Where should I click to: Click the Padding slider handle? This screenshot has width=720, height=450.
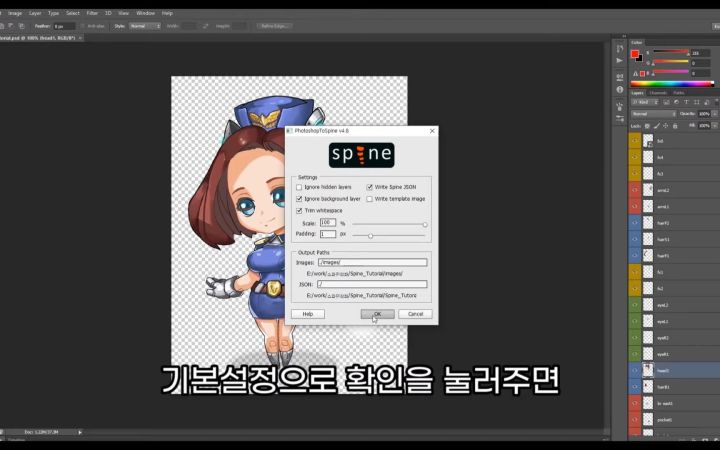pyautogui.click(x=370, y=236)
